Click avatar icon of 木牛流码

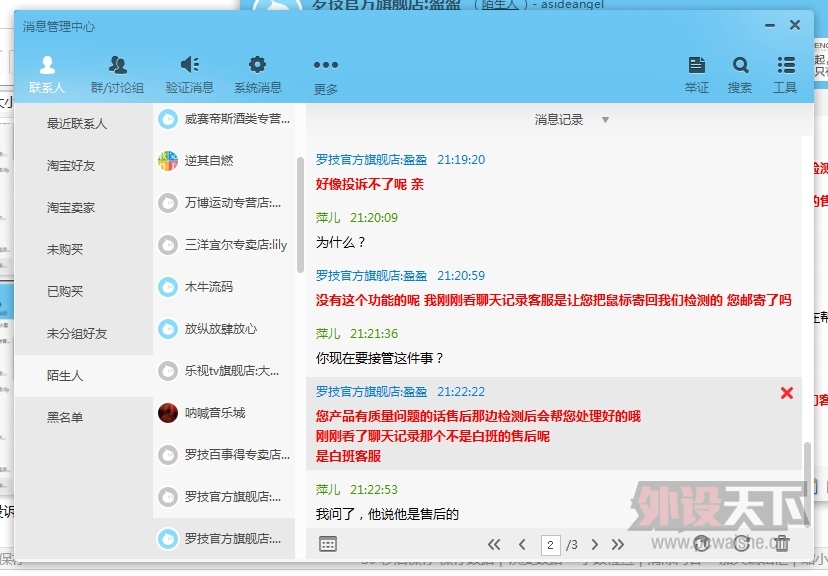[x=168, y=287]
